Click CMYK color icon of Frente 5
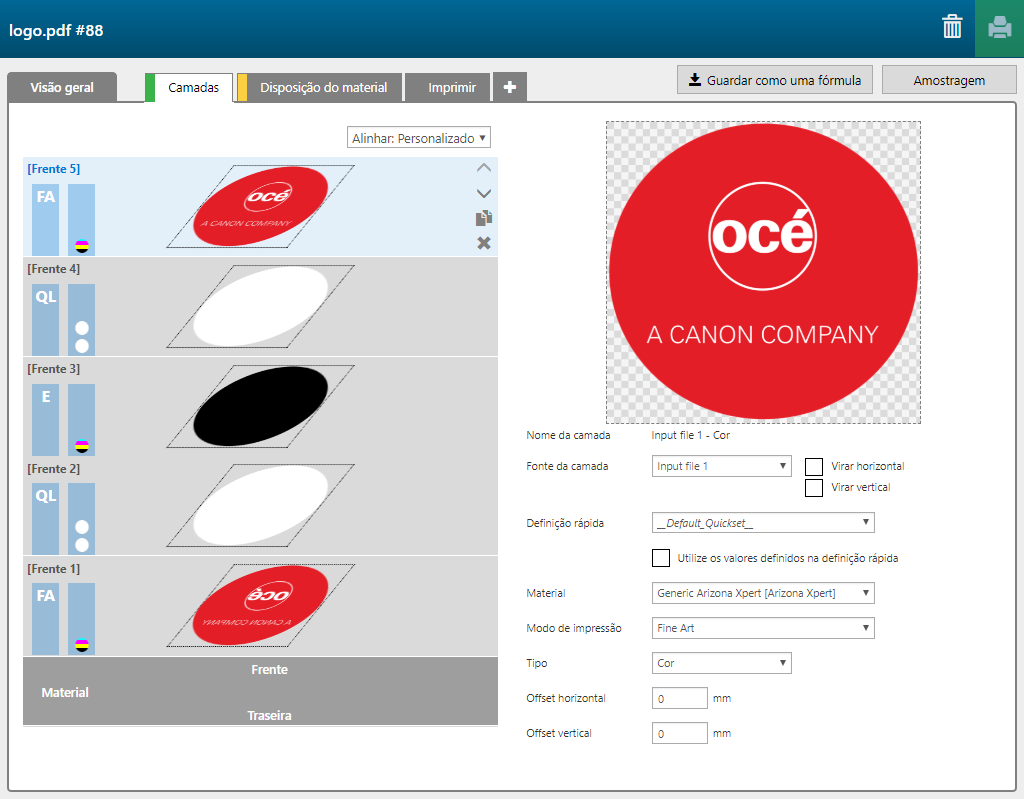This screenshot has height=799, width=1024. [x=82, y=246]
